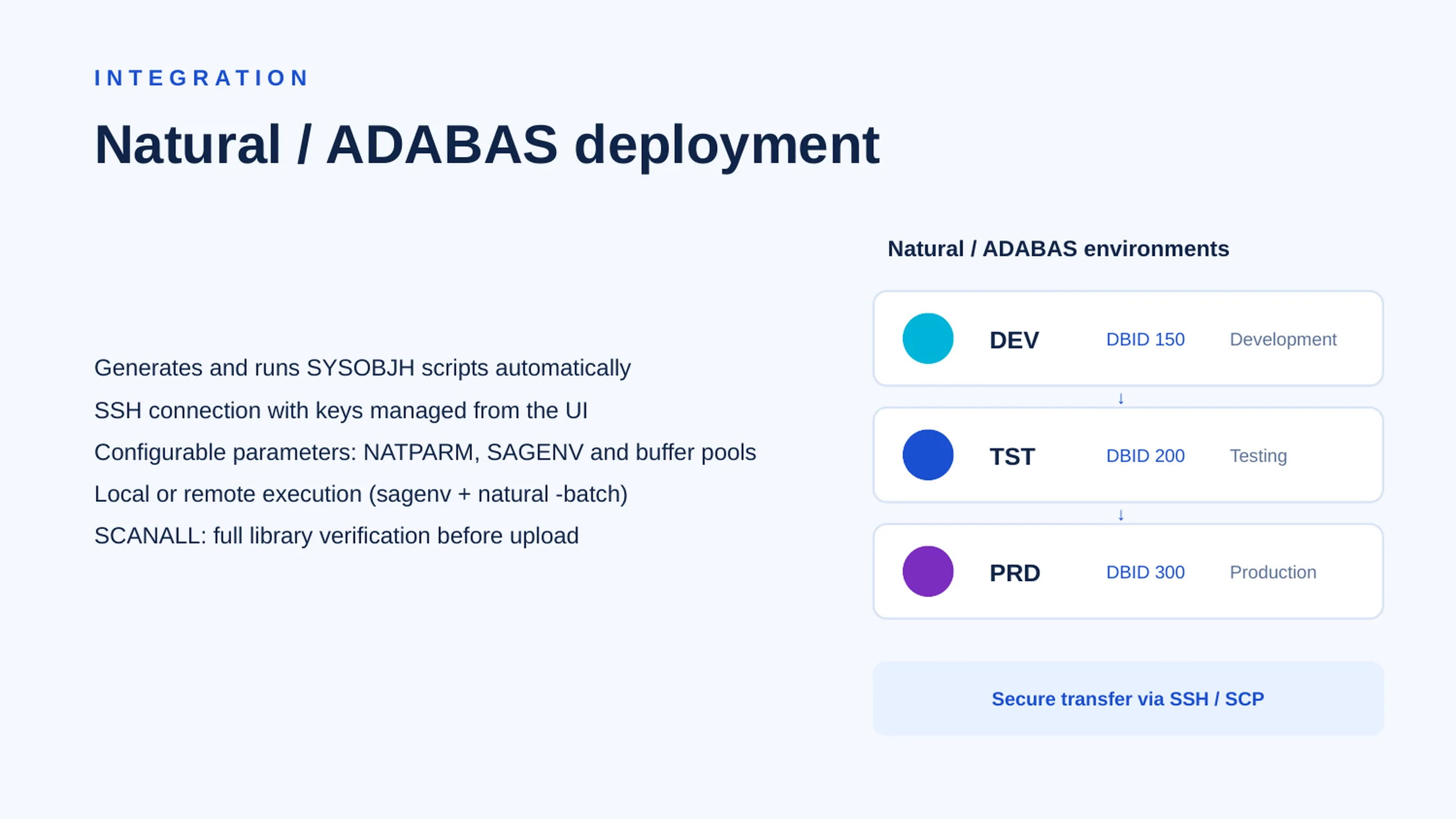
Task: Click the cyan DEV environment circle
Action: click(x=927, y=338)
